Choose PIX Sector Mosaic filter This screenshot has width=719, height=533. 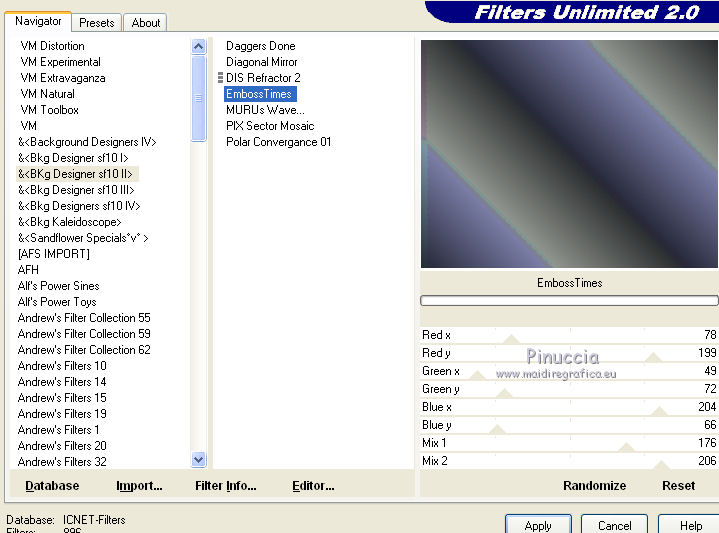pos(270,126)
